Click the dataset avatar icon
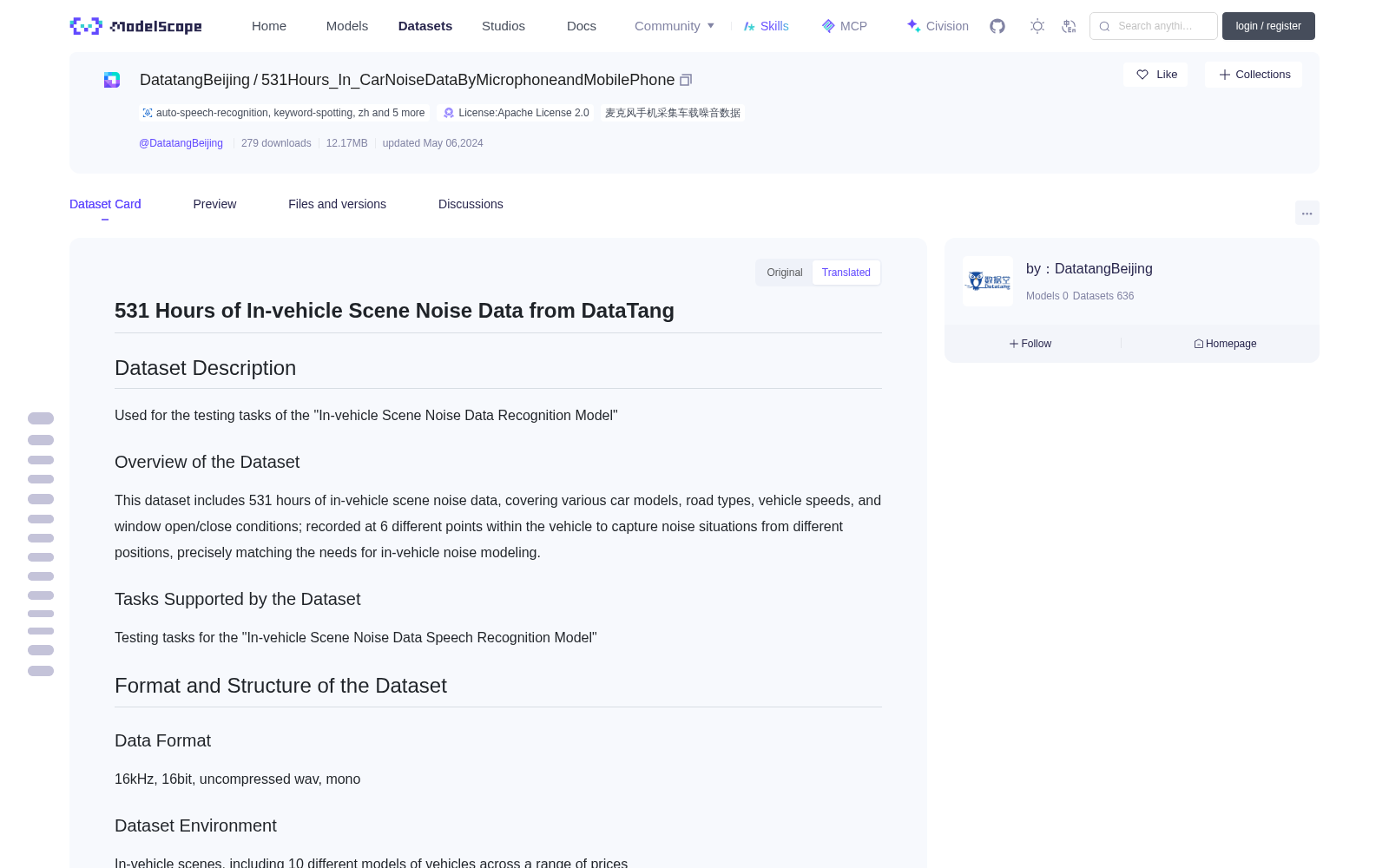The image size is (1389, 868). tap(112, 80)
